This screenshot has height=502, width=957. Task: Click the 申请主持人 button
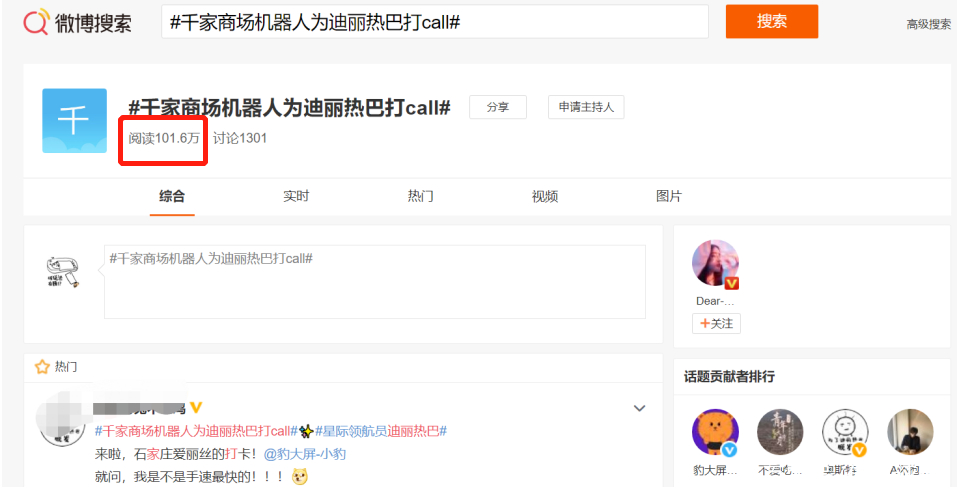tap(586, 107)
